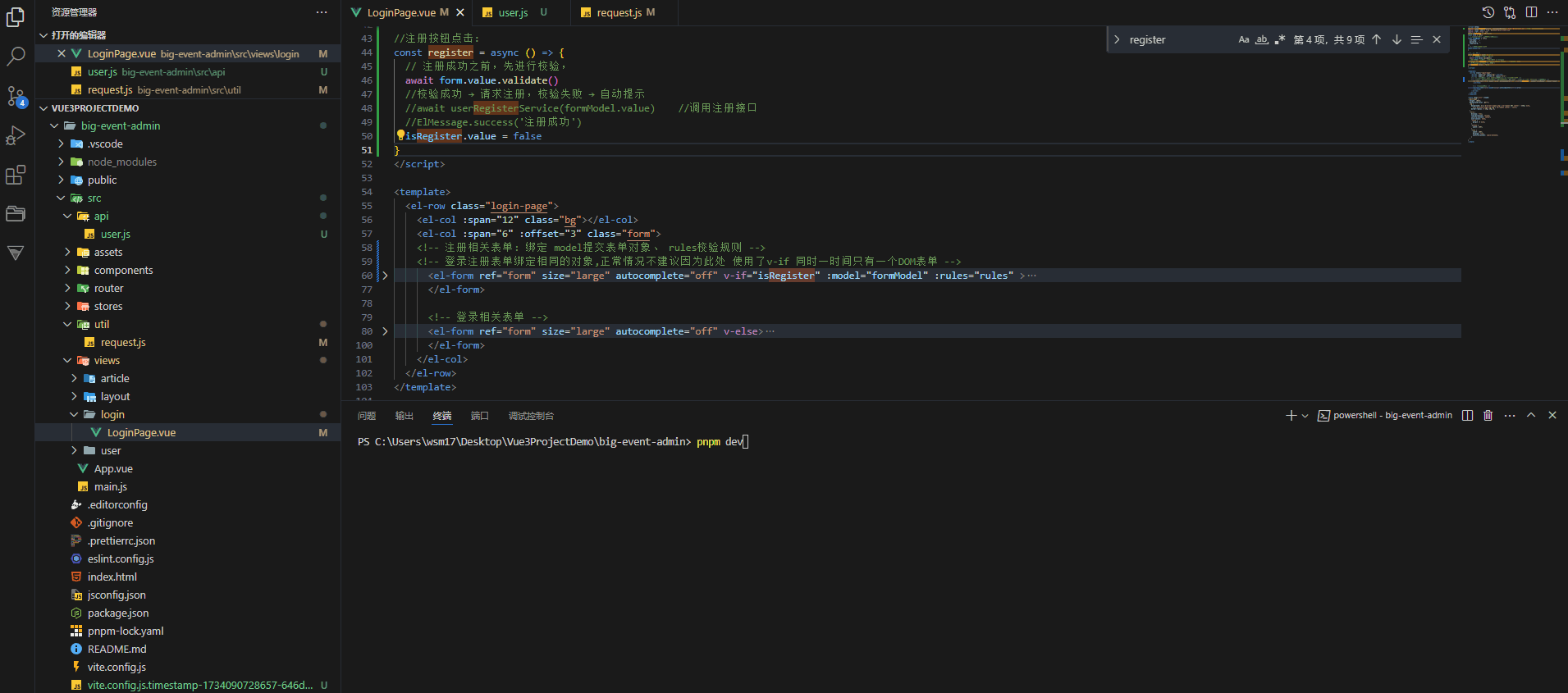Expand the router folder
This screenshot has width=1568, height=693.
click(x=67, y=288)
